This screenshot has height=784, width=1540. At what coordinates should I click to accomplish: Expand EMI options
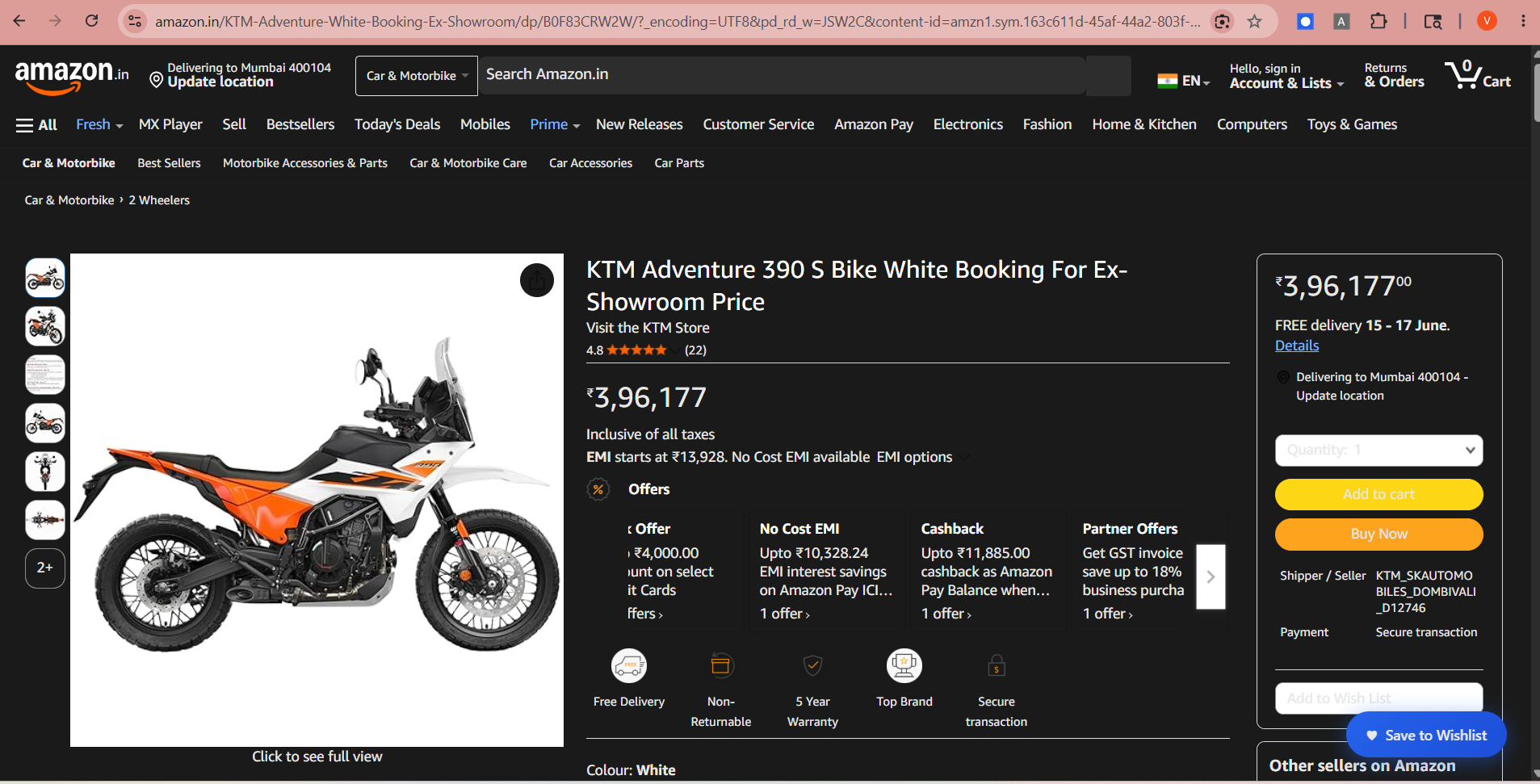[923, 457]
